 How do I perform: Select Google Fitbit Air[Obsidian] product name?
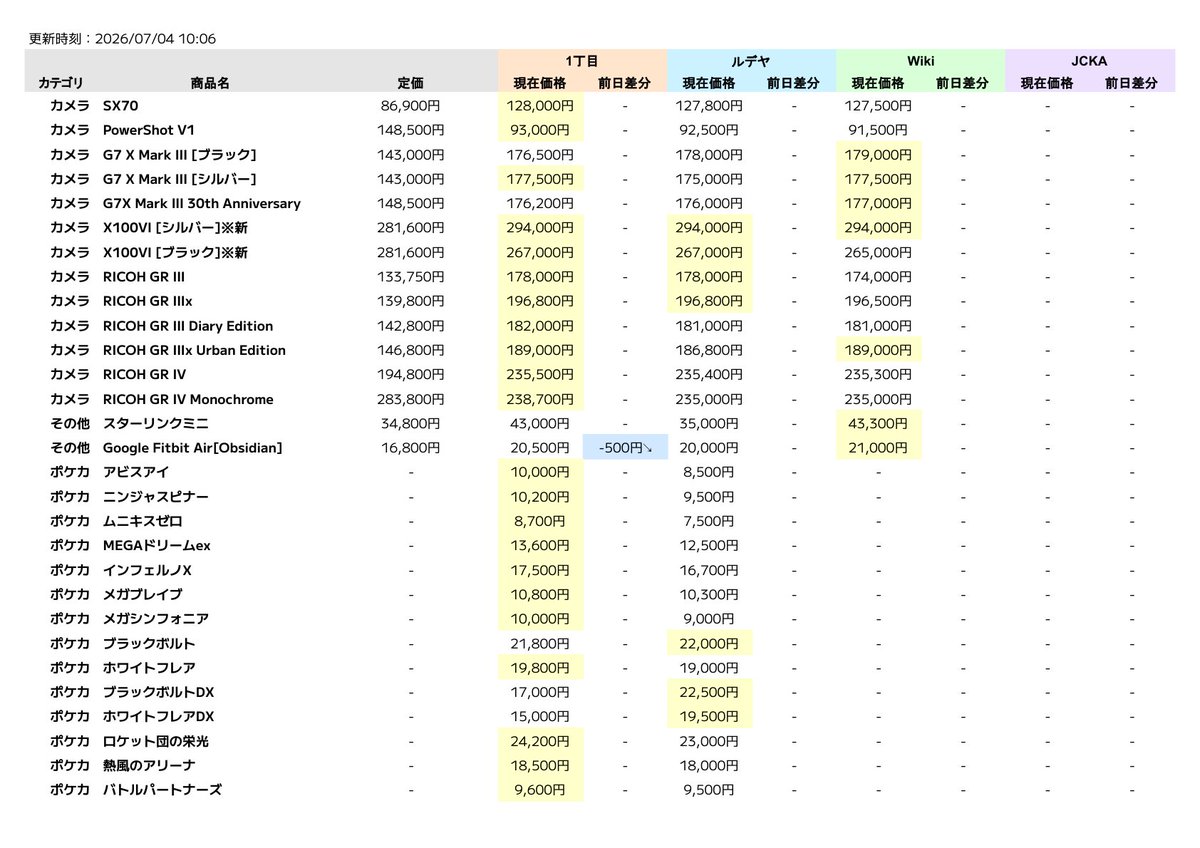[193, 448]
